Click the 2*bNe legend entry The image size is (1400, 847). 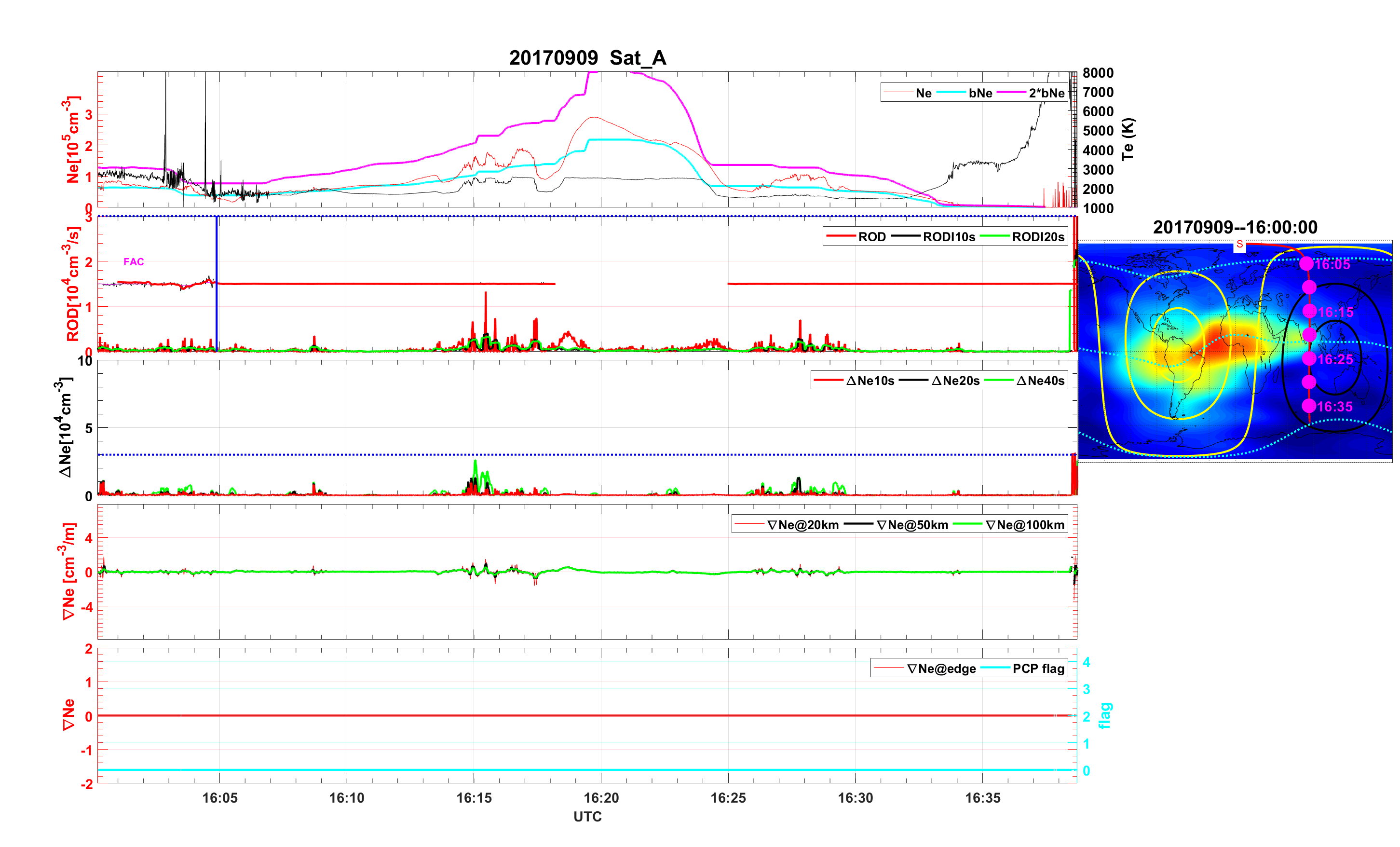tap(1046, 93)
